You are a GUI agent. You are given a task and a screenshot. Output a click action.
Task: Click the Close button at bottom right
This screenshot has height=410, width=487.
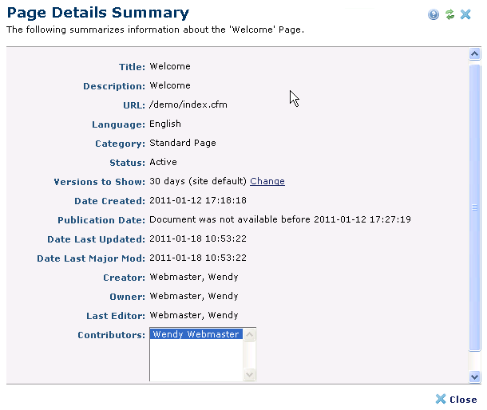[x=456, y=399]
